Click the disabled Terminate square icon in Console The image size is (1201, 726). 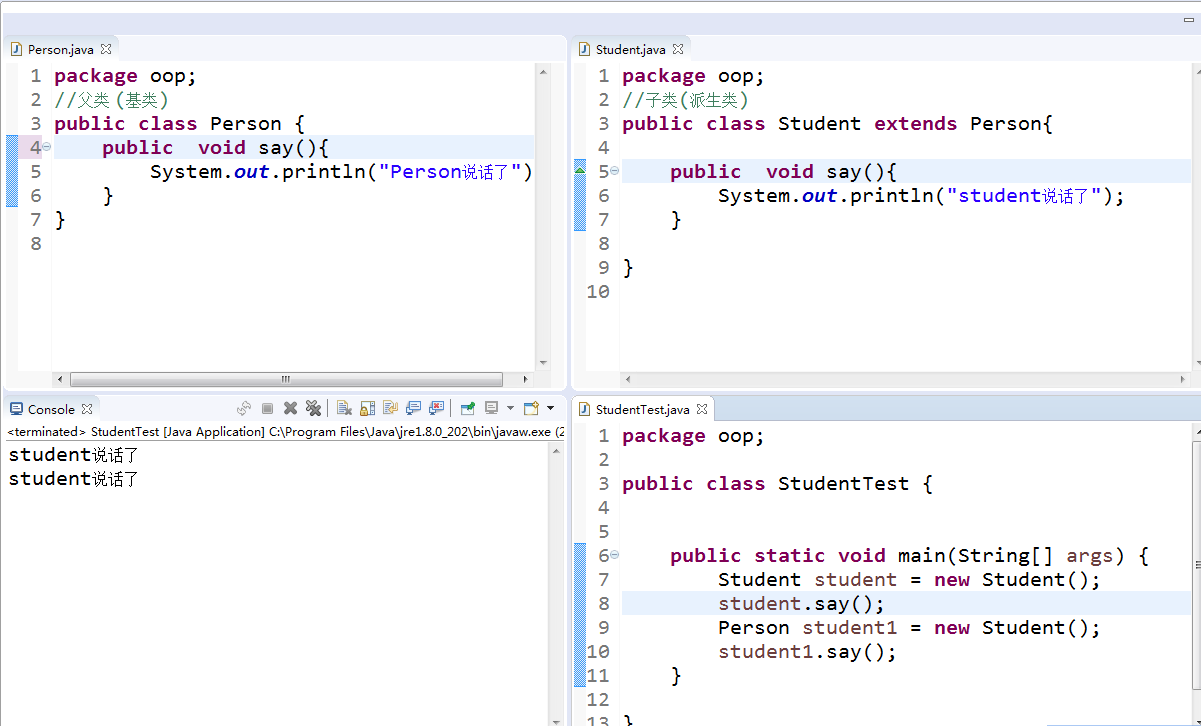tap(267, 408)
